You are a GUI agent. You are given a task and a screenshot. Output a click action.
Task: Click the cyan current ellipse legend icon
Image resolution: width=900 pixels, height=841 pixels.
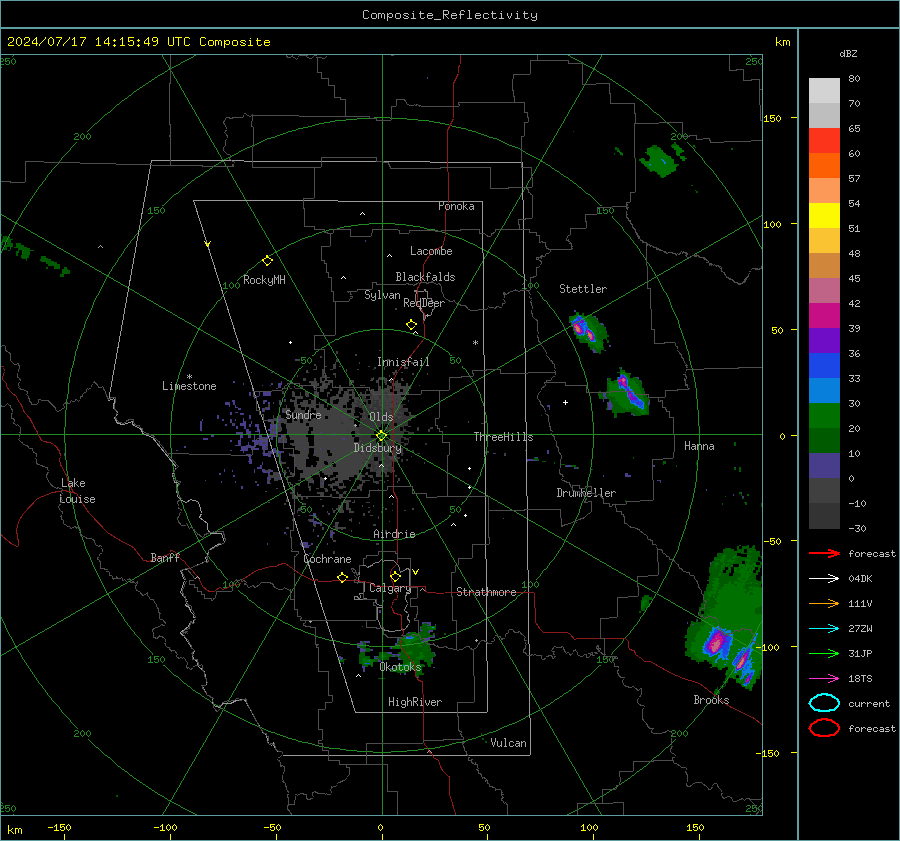tap(824, 703)
